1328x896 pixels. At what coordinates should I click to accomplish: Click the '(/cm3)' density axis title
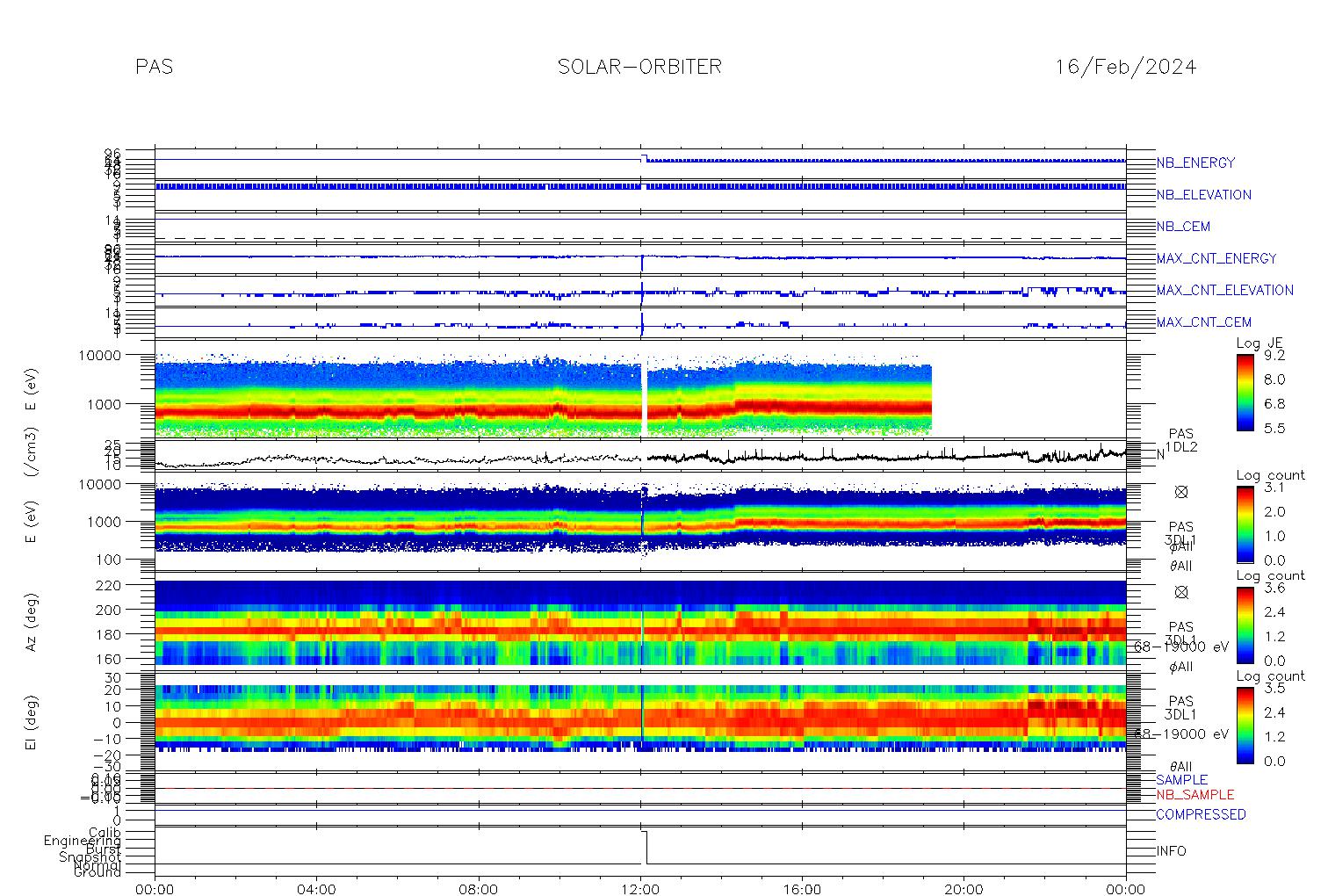32,453
